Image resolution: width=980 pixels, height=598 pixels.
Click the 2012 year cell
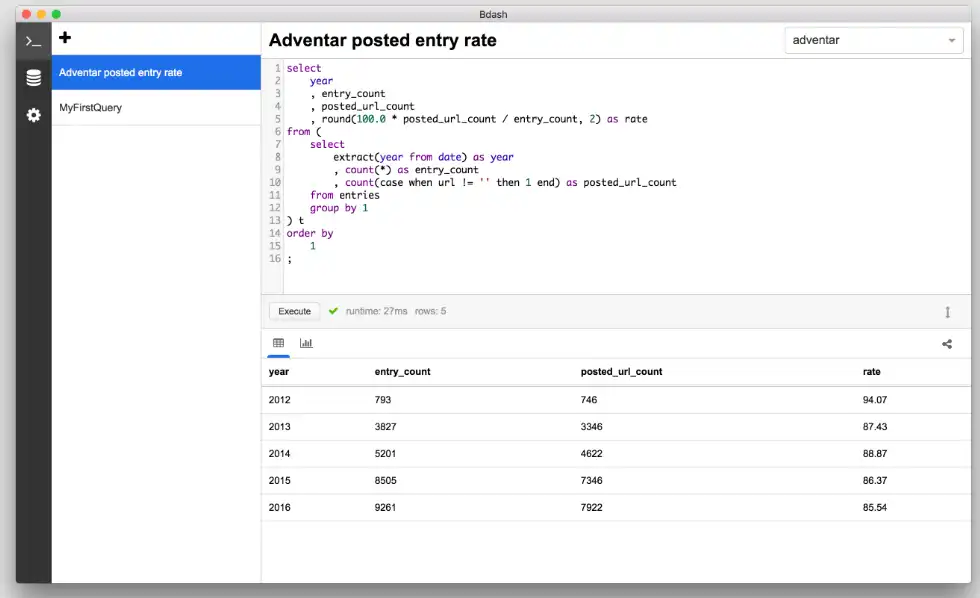click(x=279, y=400)
